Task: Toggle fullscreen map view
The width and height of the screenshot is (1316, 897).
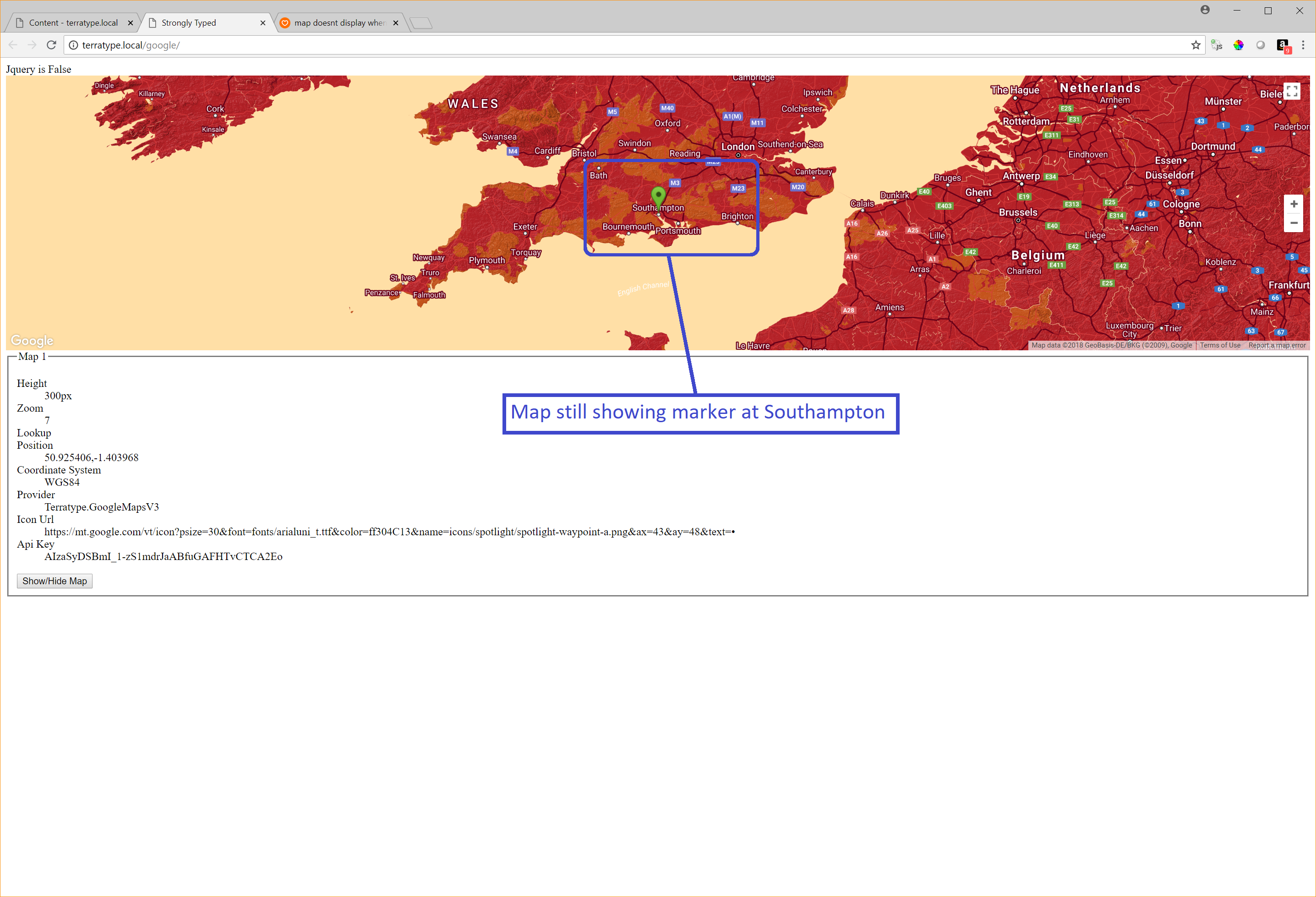Action: pyautogui.click(x=1292, y=91)
